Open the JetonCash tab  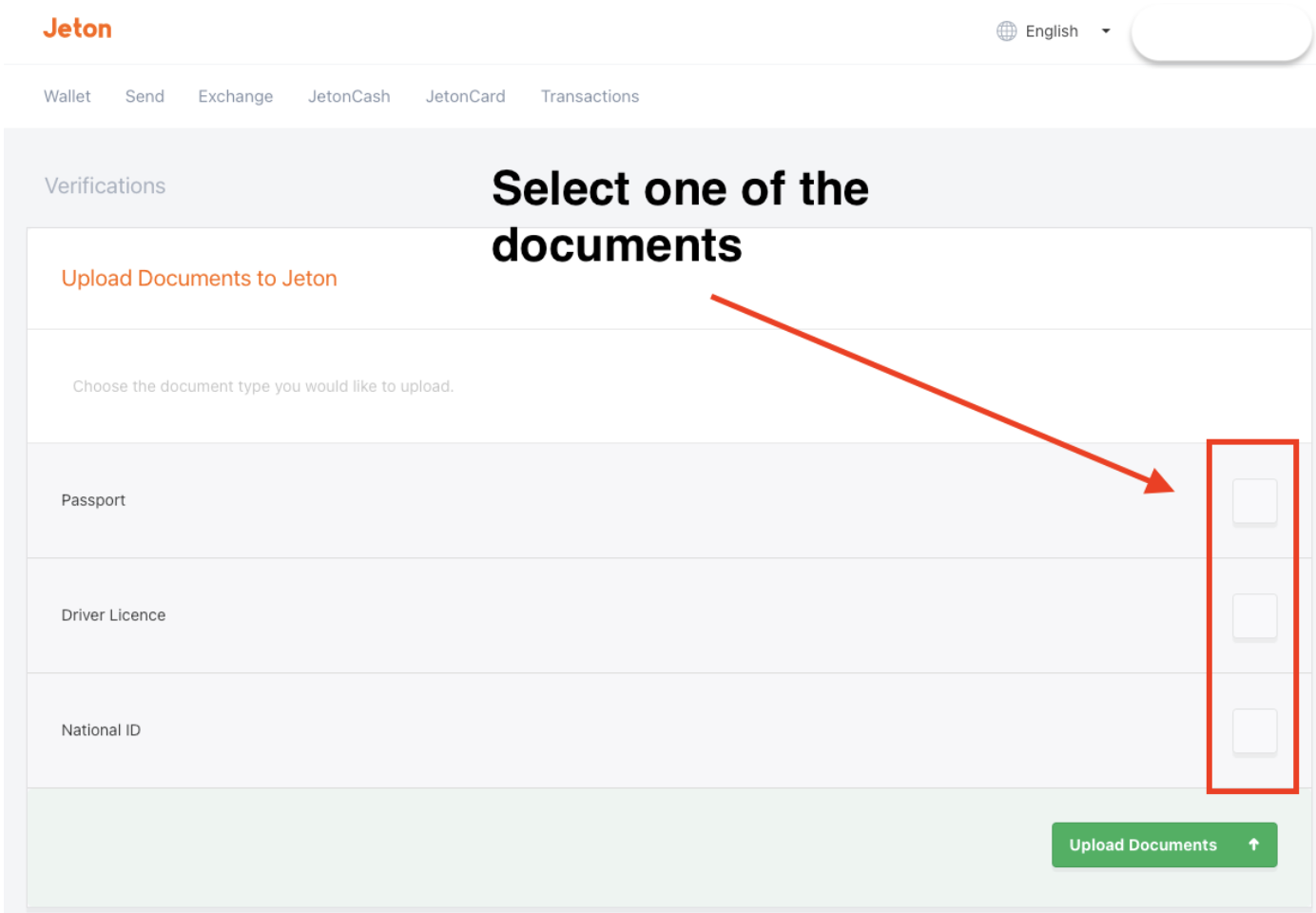pyautogui.click(x=349, y=96)
